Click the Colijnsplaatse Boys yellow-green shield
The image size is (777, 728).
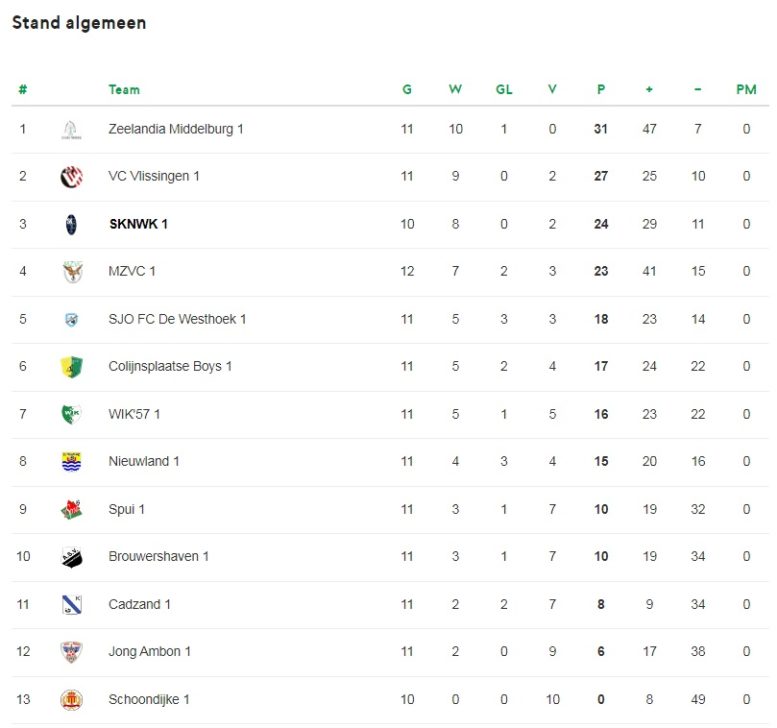[x=71, y=367]
